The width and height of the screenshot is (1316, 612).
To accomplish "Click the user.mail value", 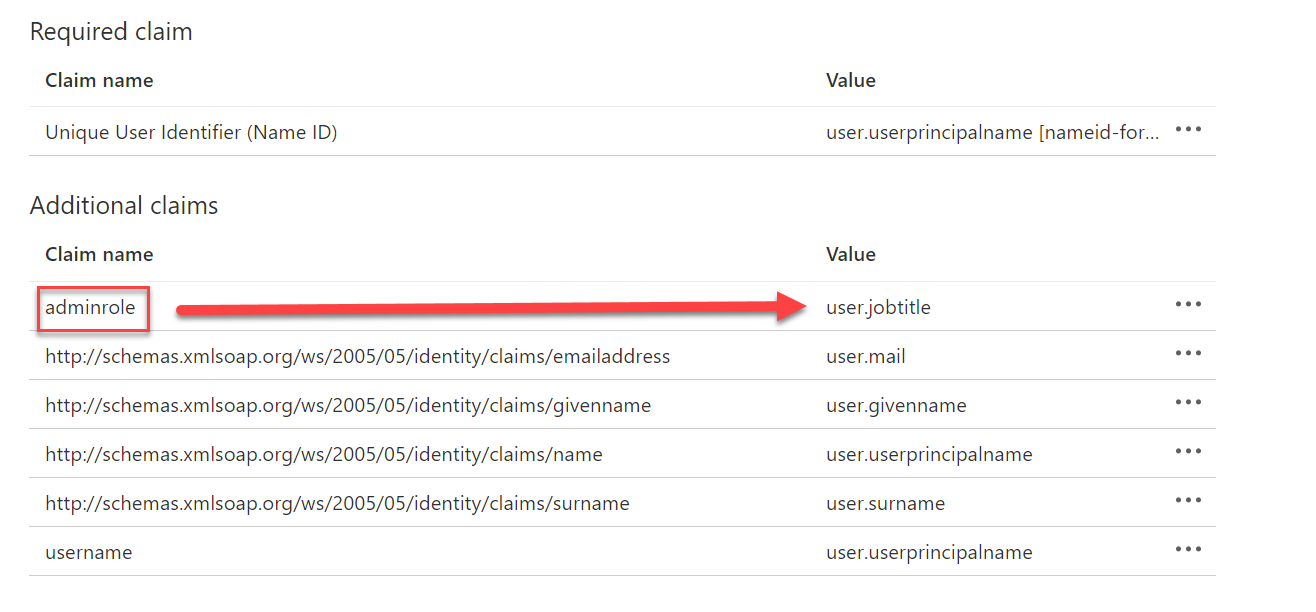I will [866, 356].
